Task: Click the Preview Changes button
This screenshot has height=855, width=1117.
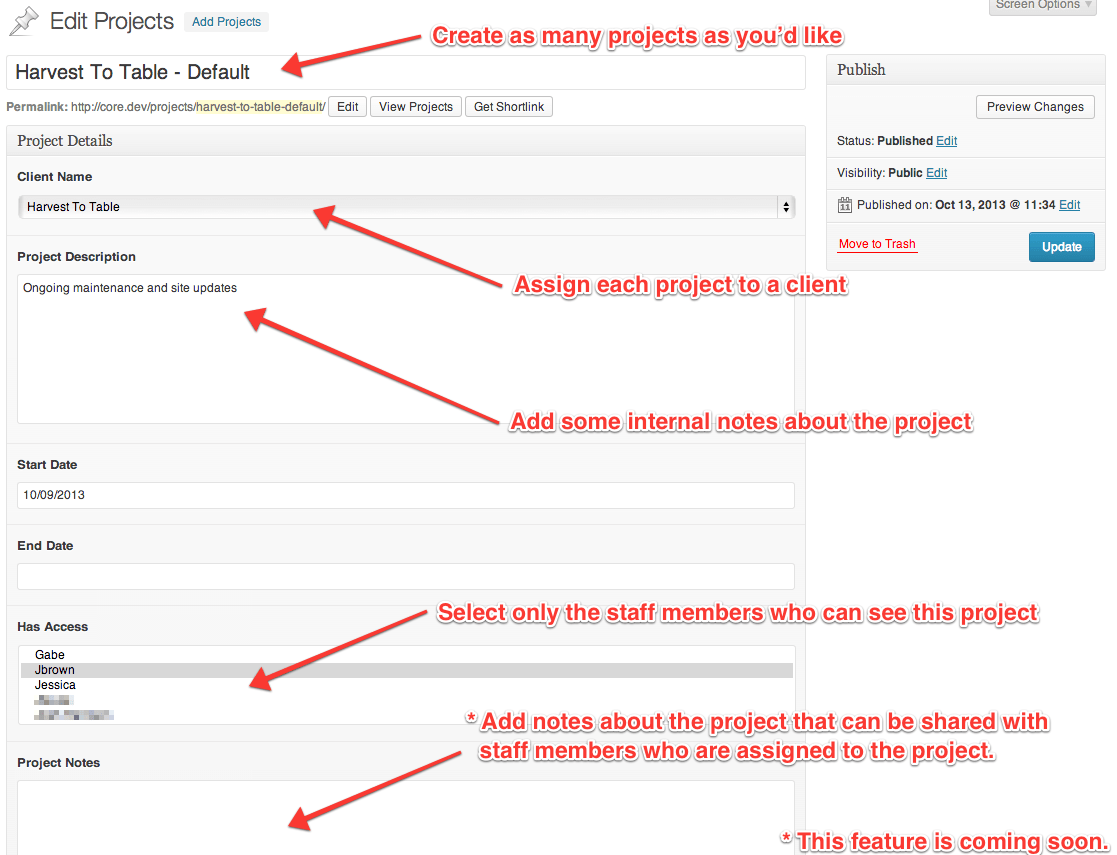Action: 1035,107
